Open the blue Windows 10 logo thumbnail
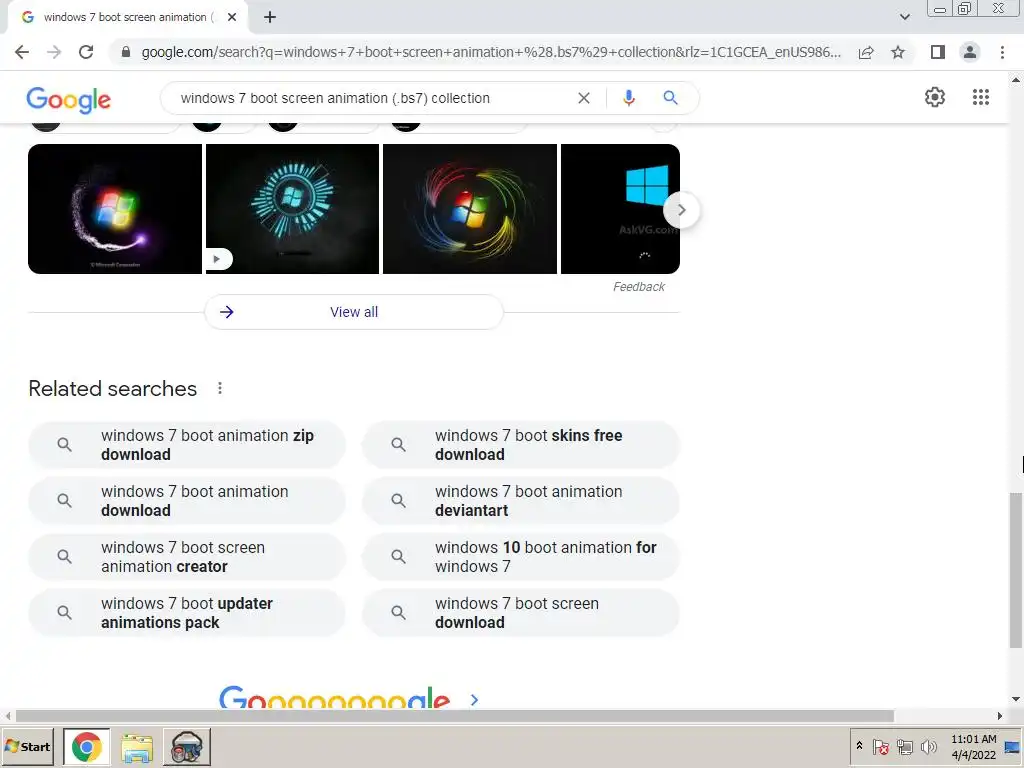The image size is (1024, 768). [x=620, y=209]
